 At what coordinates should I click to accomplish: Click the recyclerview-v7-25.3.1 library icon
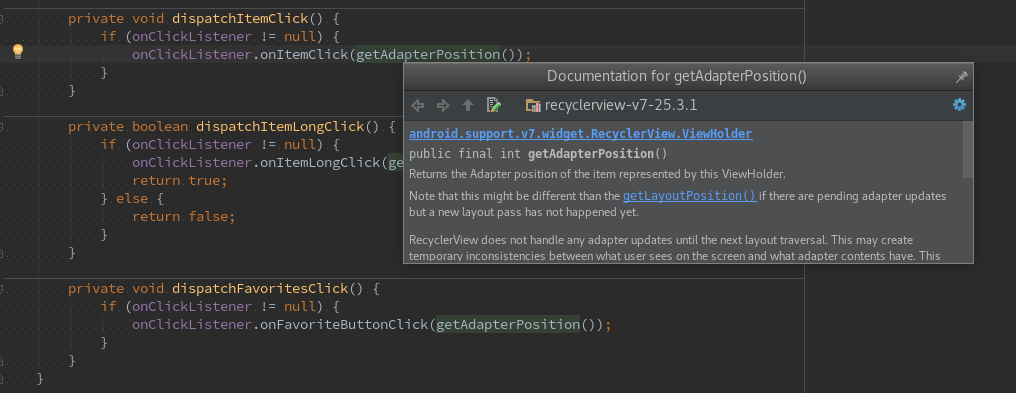point(533,106)
